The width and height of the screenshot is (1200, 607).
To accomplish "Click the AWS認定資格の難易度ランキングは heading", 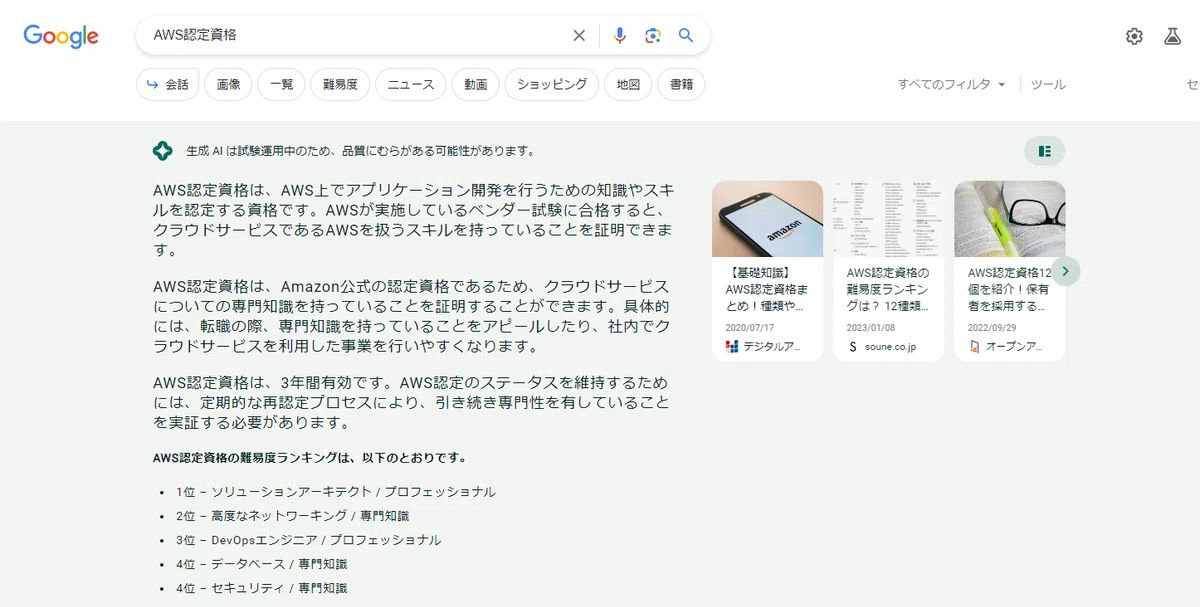I will point(309,458).
